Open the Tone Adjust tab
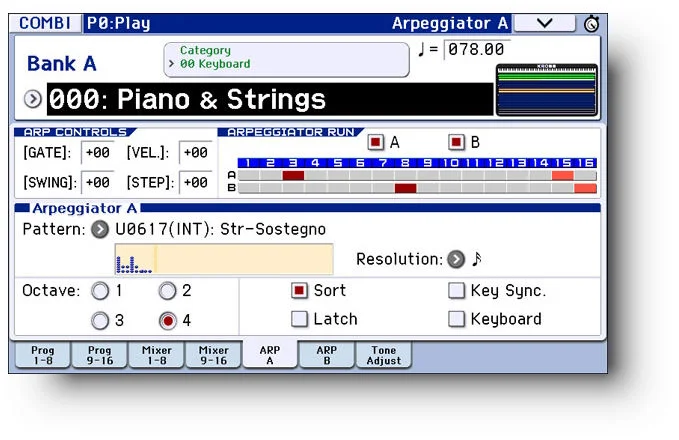 tap(384, 355)
